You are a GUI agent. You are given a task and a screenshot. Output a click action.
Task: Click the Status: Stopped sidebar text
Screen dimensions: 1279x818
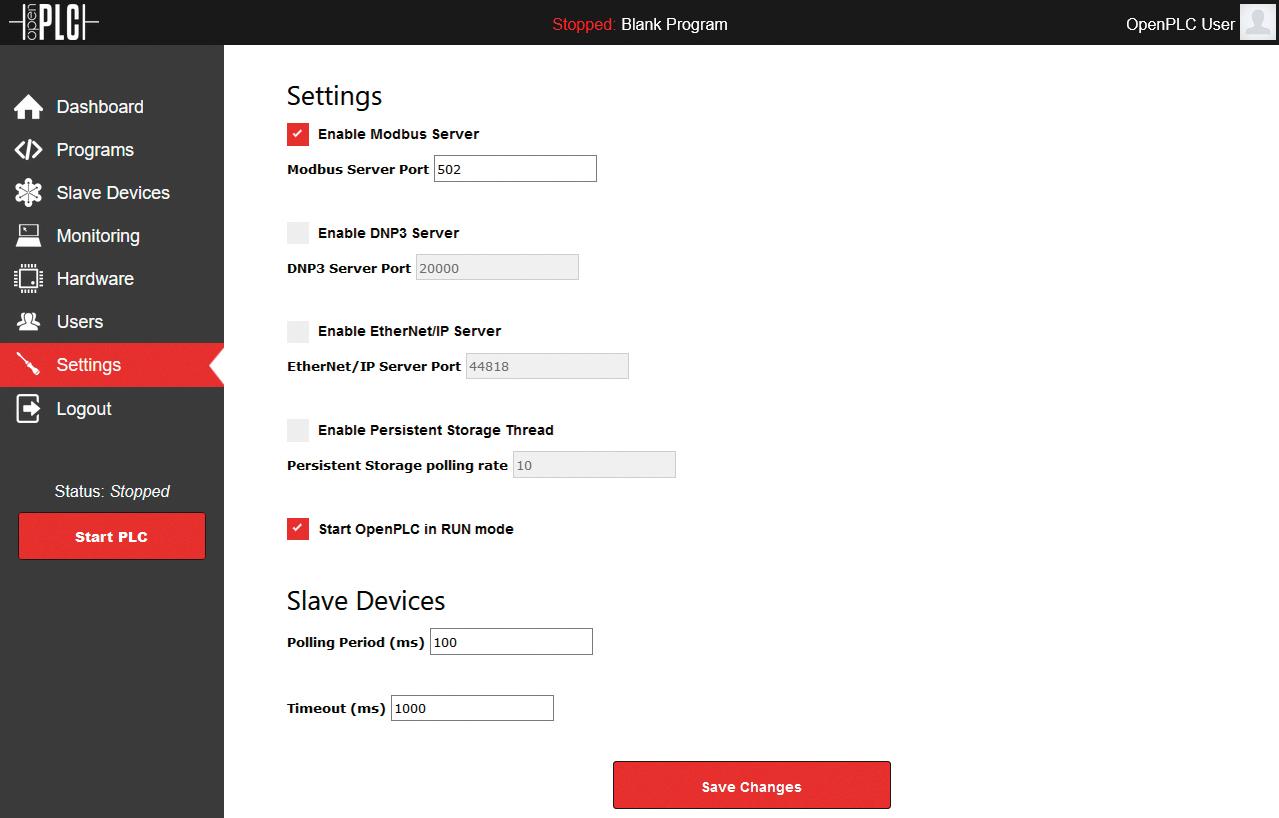click(112, 491)
